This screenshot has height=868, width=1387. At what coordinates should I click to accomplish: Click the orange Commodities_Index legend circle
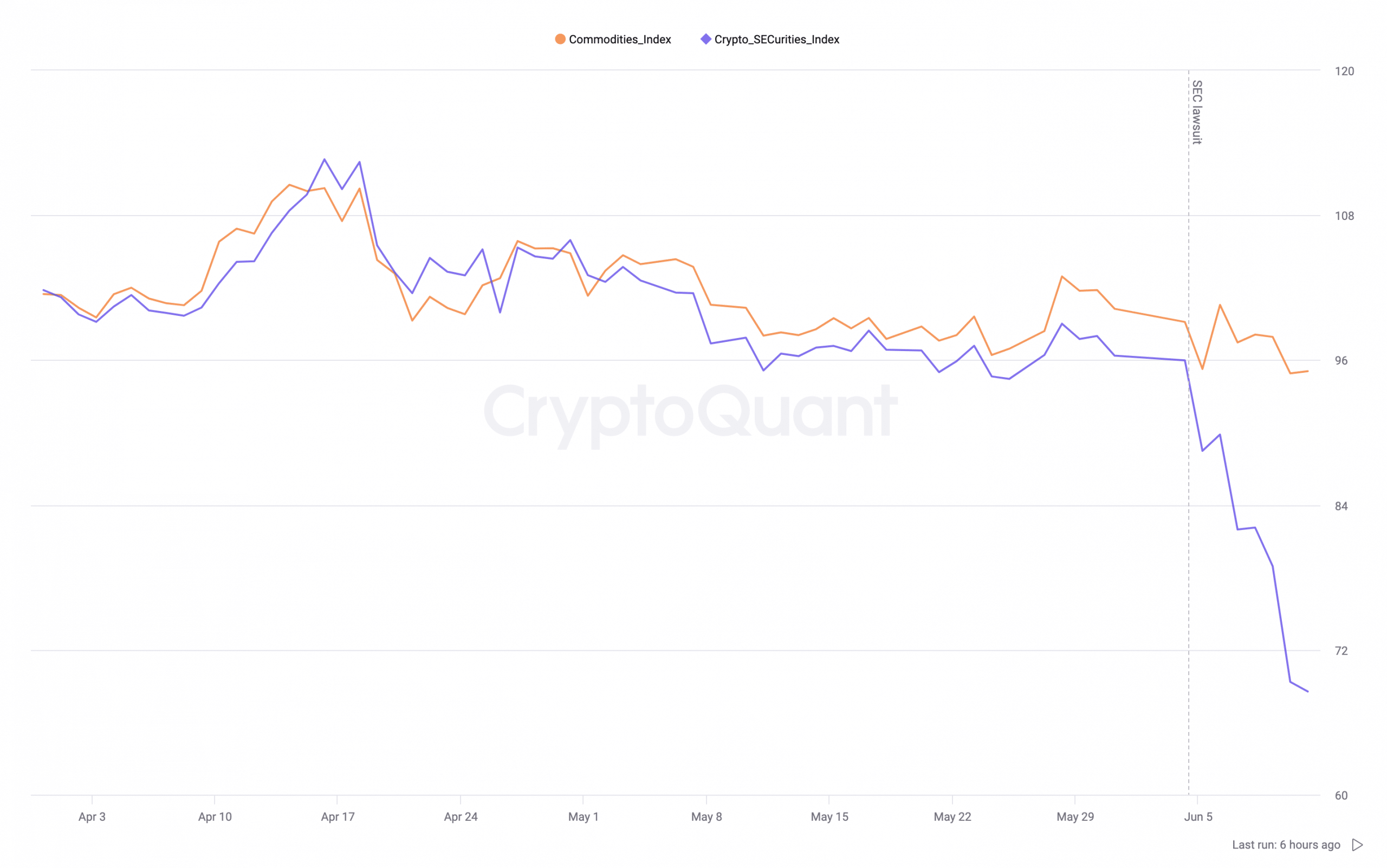click(x=560, y=39)
